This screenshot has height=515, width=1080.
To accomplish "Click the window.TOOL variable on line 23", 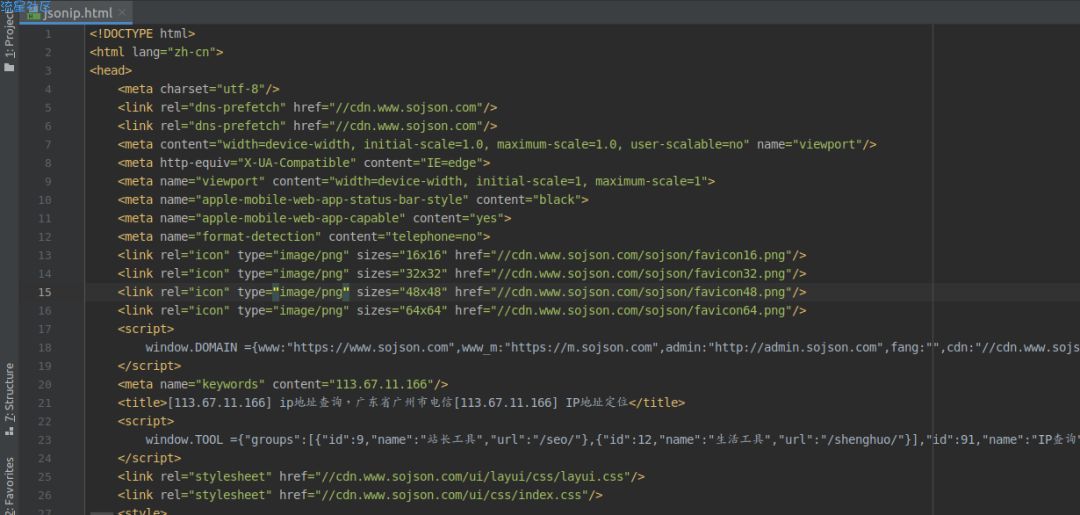I will [x=184, y=440].
